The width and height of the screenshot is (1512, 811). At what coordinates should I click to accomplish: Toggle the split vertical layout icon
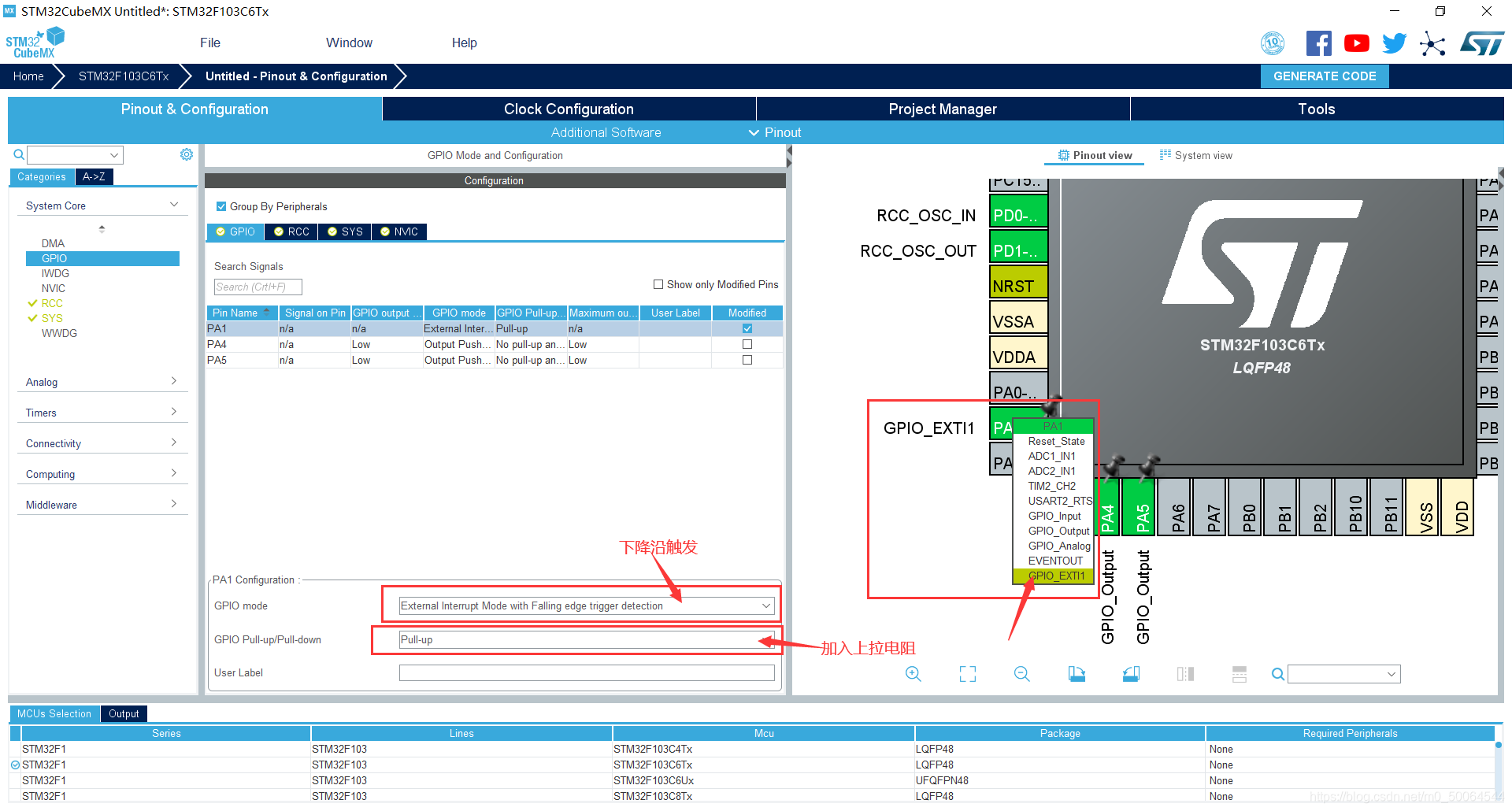(1185, 674)
